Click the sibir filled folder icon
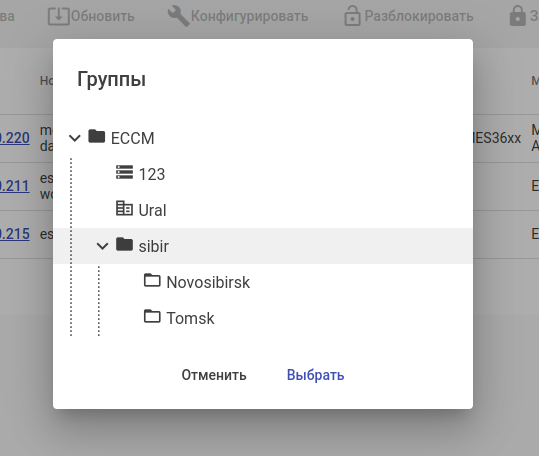The height and width of the screenshot is (456, 539). coord(124,244)
